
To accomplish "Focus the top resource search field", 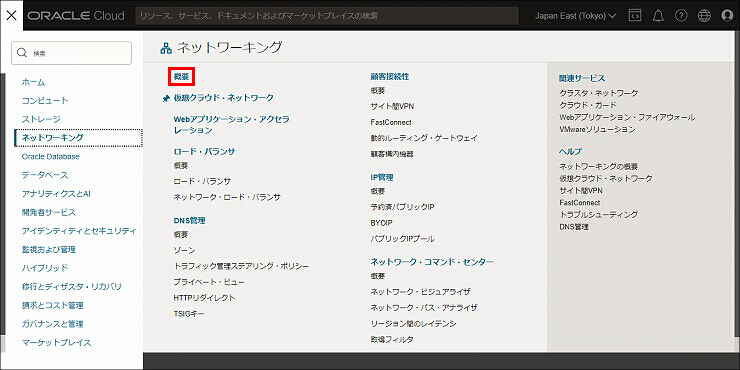I will 327,16.
